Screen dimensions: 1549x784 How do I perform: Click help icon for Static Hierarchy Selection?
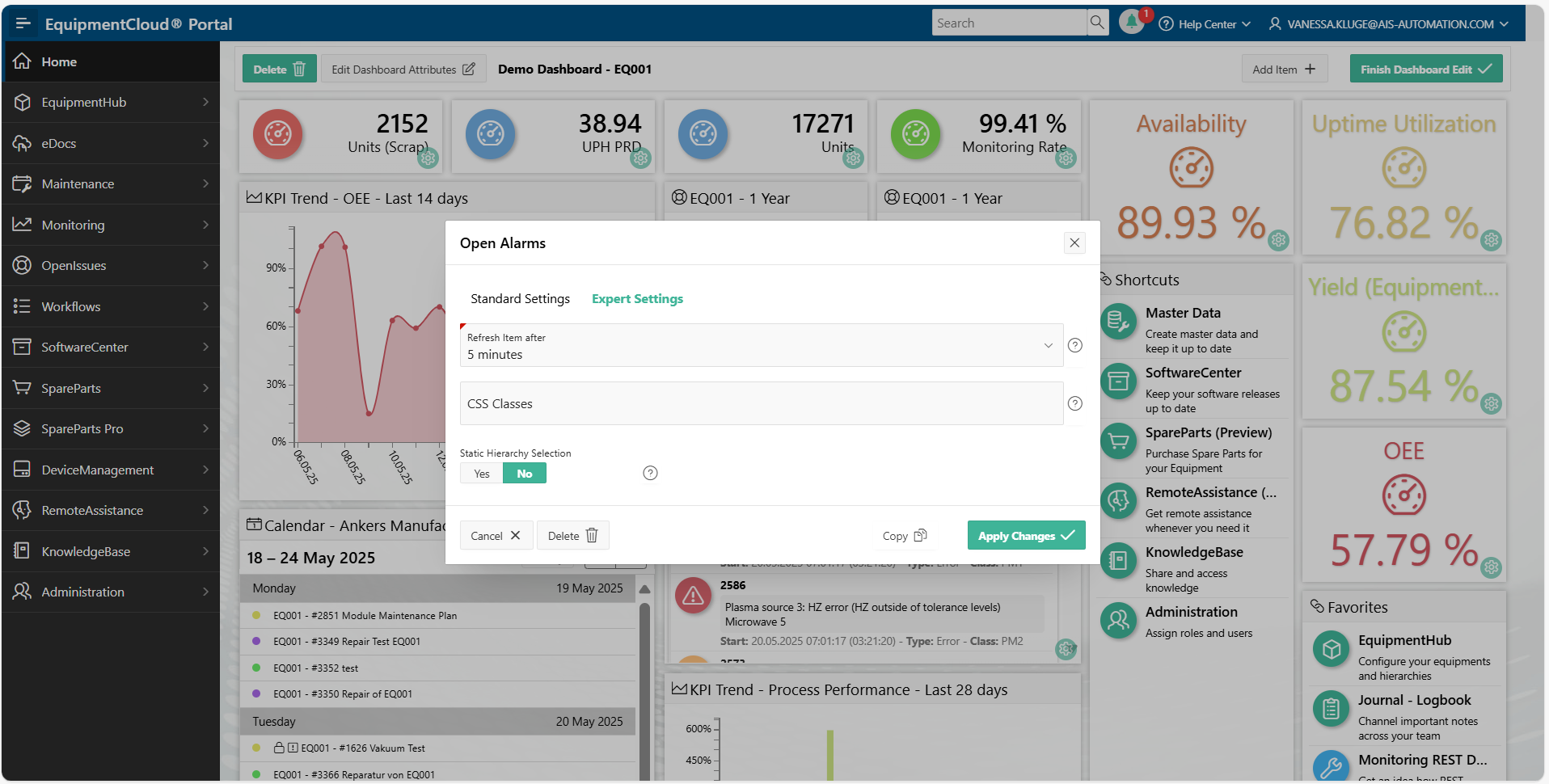[x=650, y=473]
